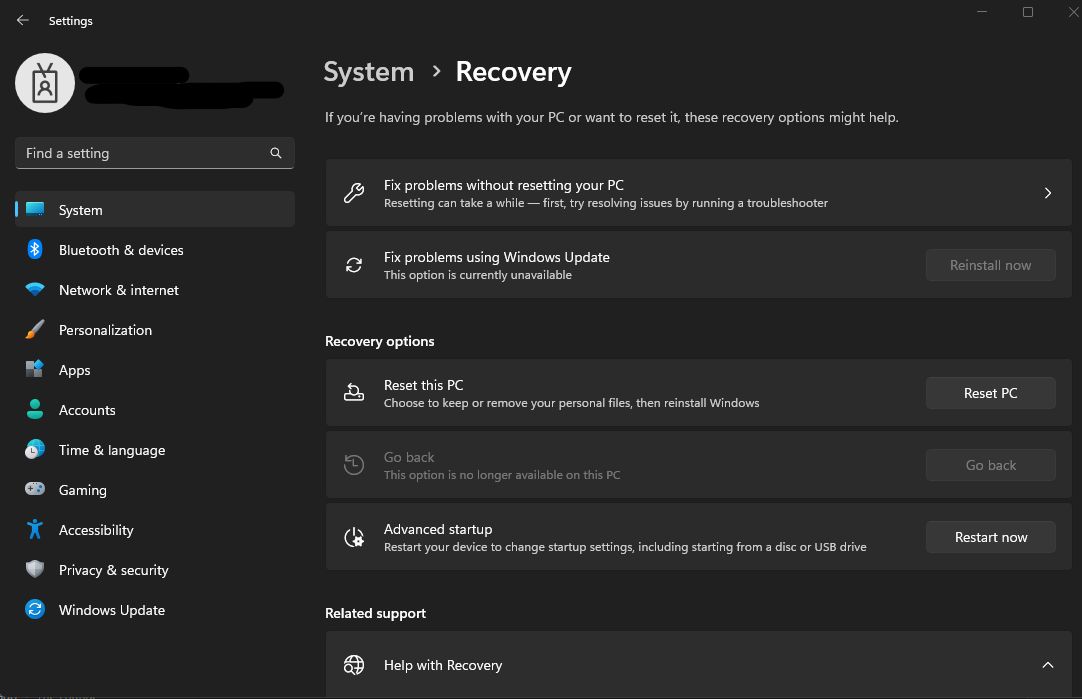The height and width of the screenshot is (699, 1082).
Task: Click the Personalization paintbrush icon
Action: click(x=35, y=329)
